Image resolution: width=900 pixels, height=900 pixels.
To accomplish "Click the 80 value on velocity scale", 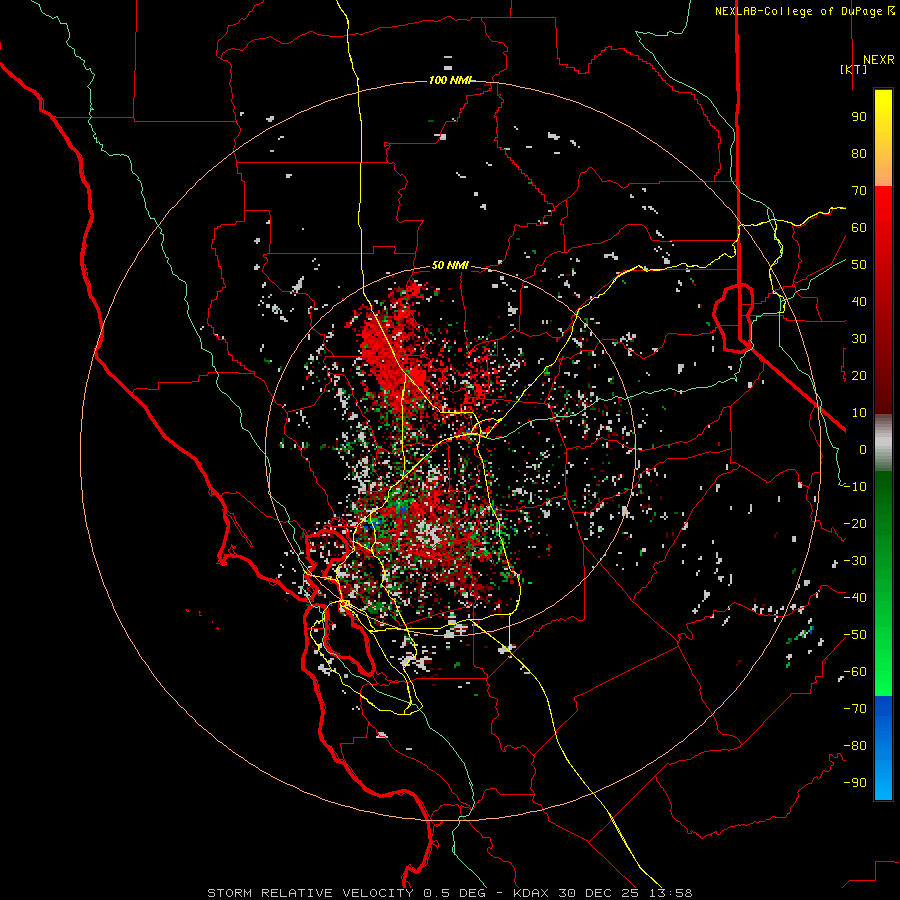I will [x=859, y=154].
